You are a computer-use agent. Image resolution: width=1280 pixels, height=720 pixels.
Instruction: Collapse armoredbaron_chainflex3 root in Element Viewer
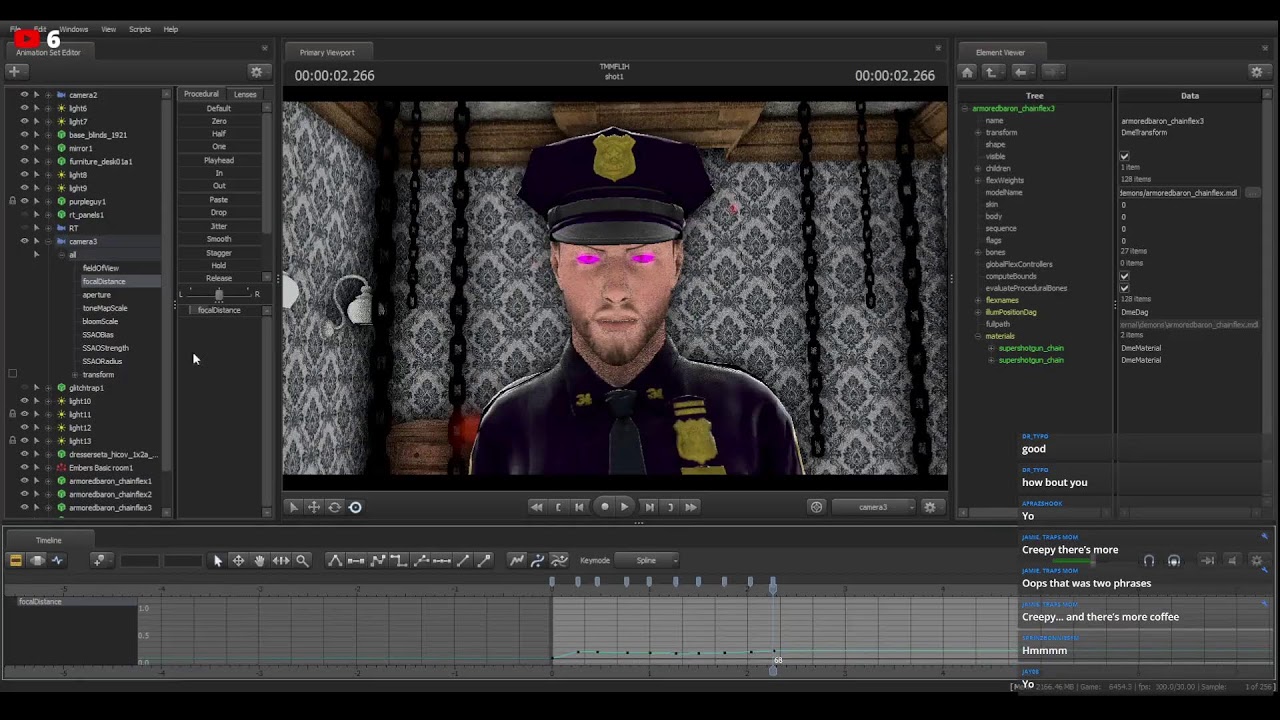[965, 108]
